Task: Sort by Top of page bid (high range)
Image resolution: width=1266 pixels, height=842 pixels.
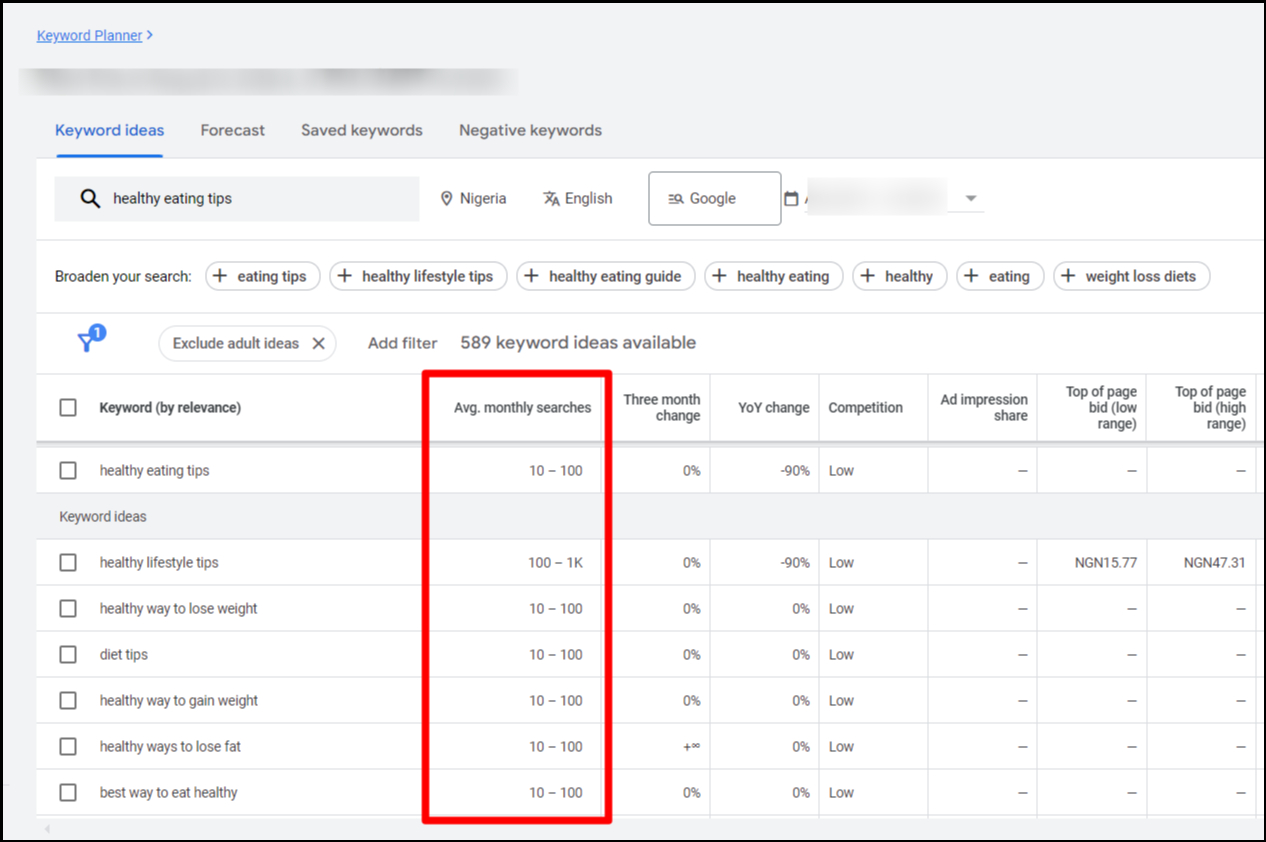Action: (x=1210, y=407)
